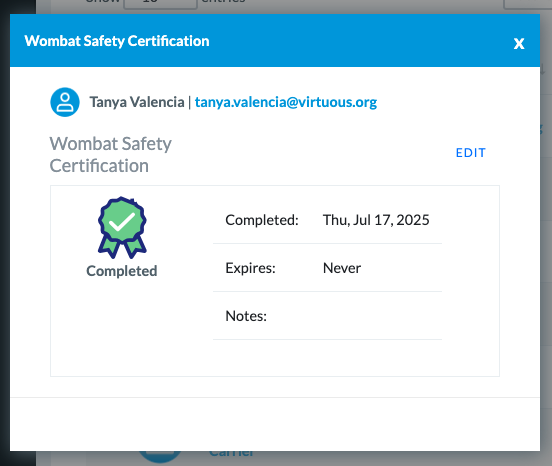Click the blue circular icon beneath dialog
The height and width of the screenshot is (466, 552).
point(160,457)
